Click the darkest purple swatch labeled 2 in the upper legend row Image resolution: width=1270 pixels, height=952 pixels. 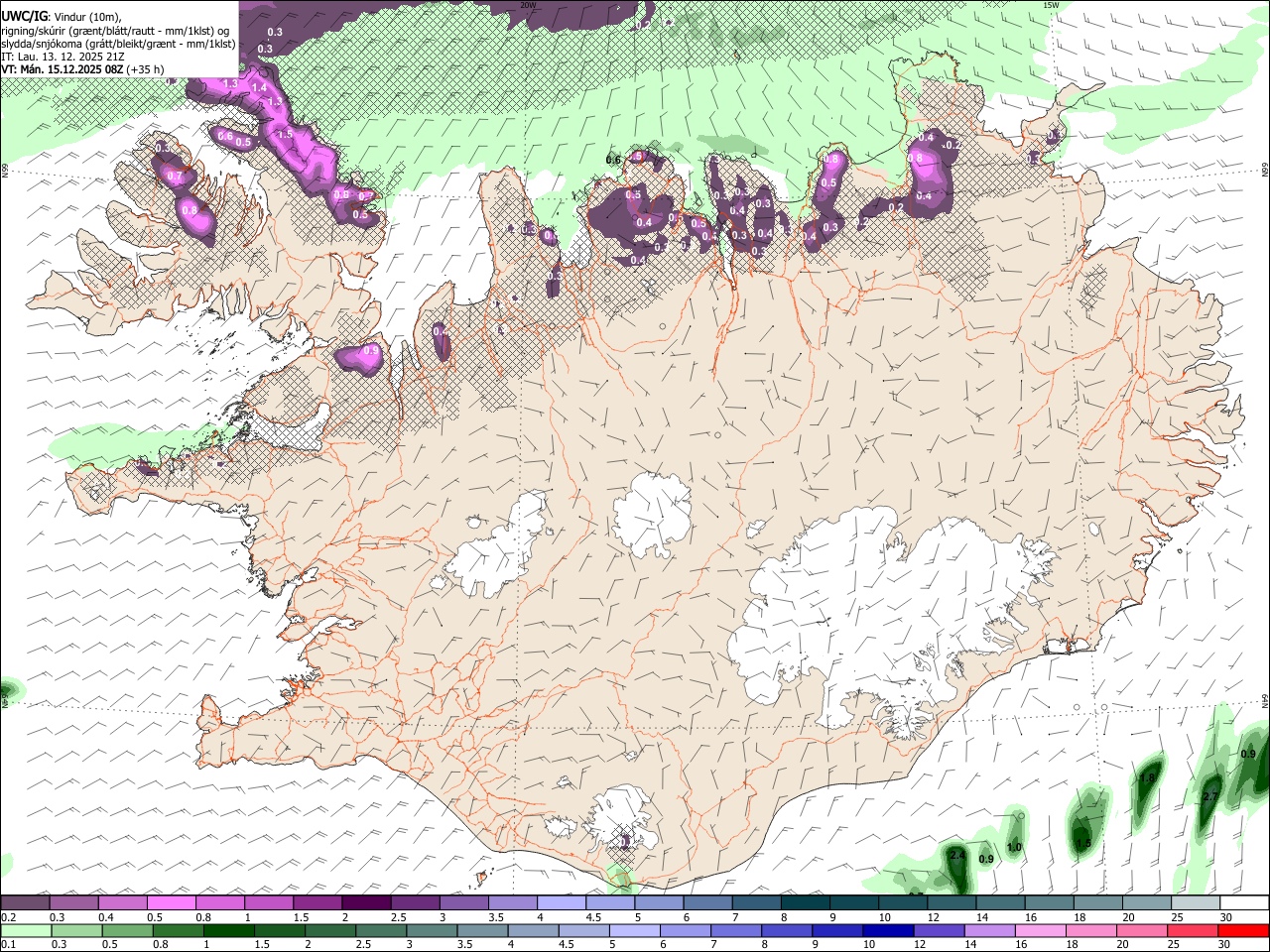click(365, 903)
